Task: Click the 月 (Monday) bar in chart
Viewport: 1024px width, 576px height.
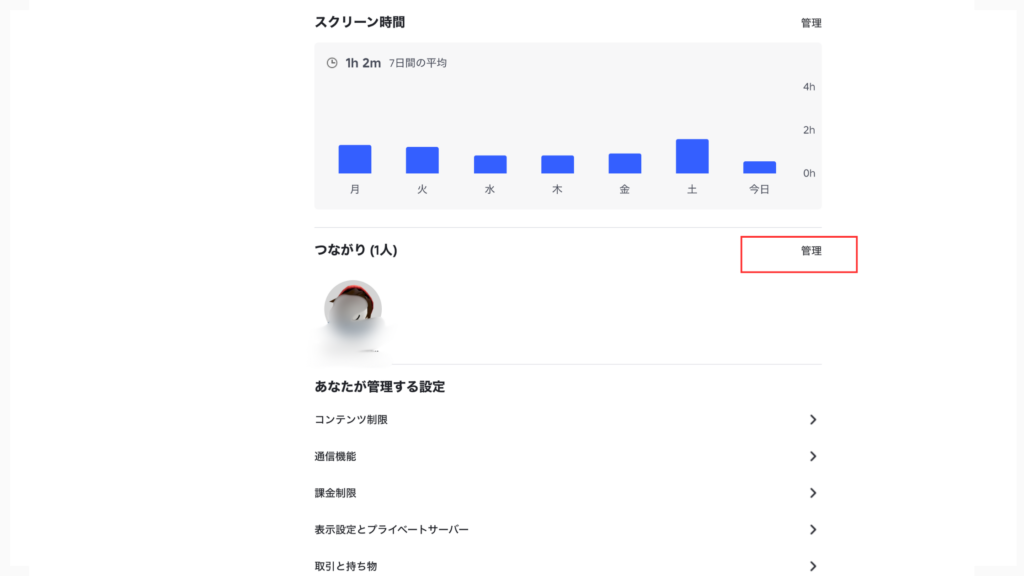Action: [x=355, y=159]
